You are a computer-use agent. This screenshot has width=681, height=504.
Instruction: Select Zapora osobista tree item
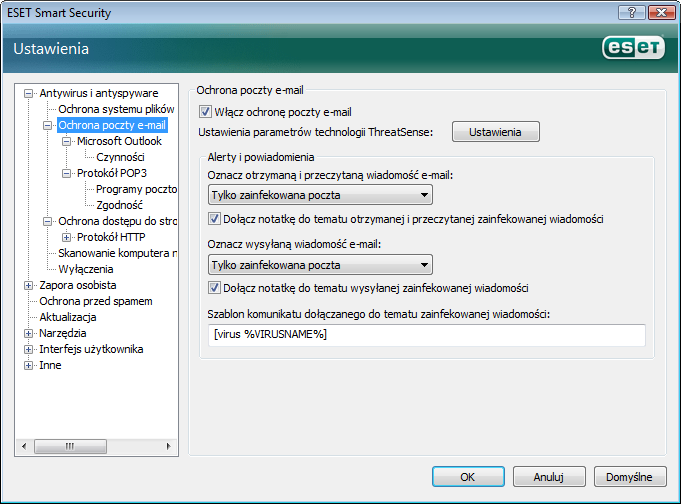click(78, 285)
